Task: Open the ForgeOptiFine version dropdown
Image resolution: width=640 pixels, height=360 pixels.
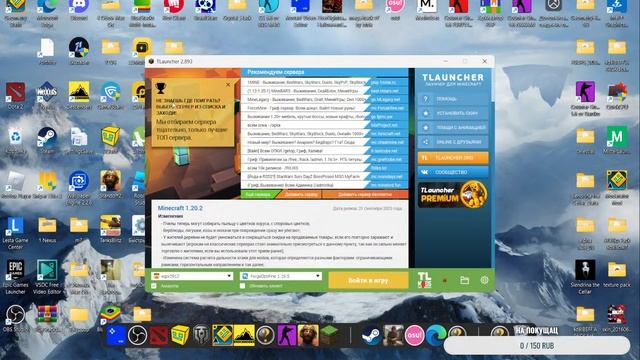Action: pyautogui.click(x=280, y=276)
